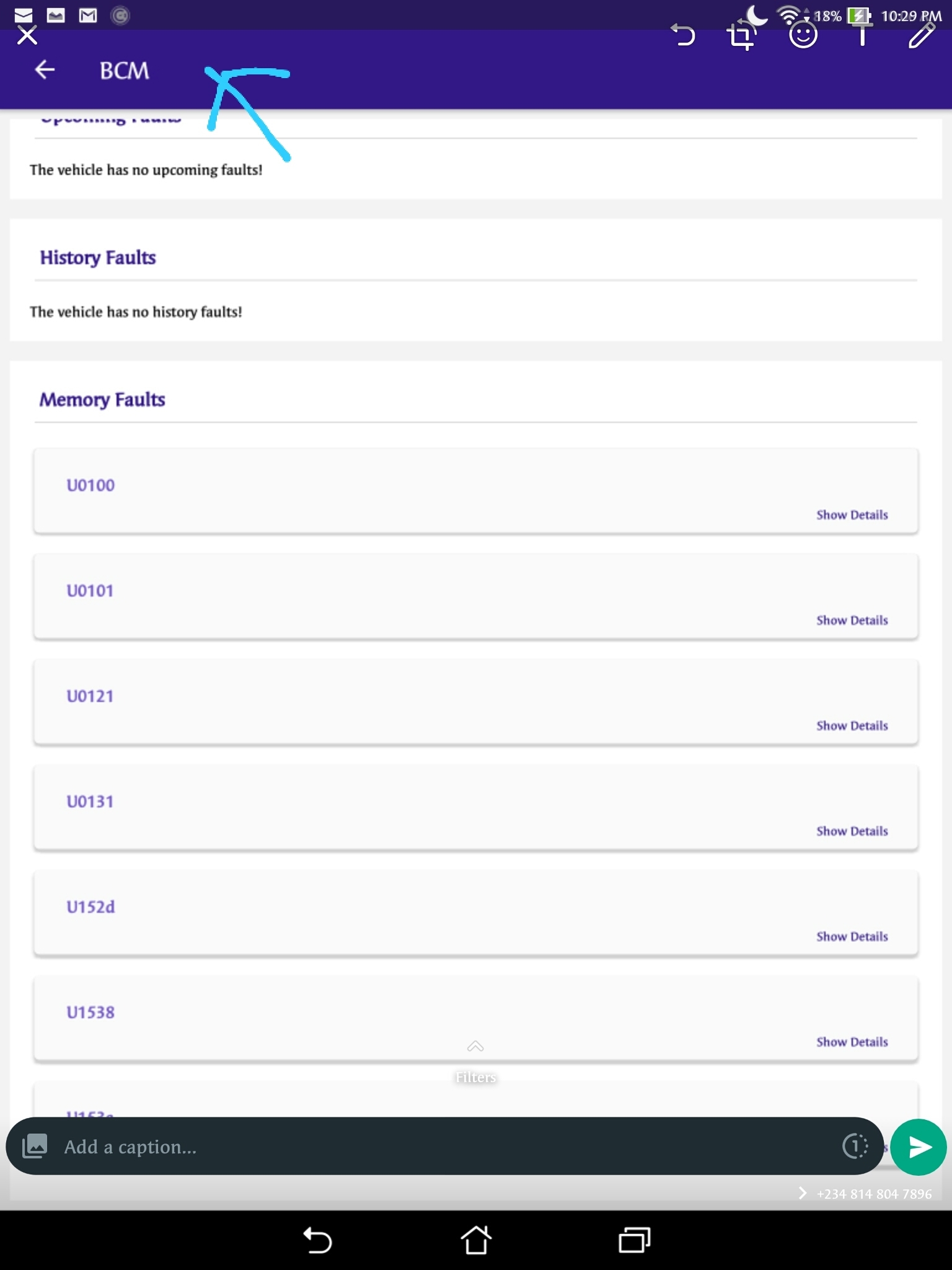Tap the add-from-gallery icon beside caption
The height and width of the screenshot is (1270, 952).
tap(35, 1146)
